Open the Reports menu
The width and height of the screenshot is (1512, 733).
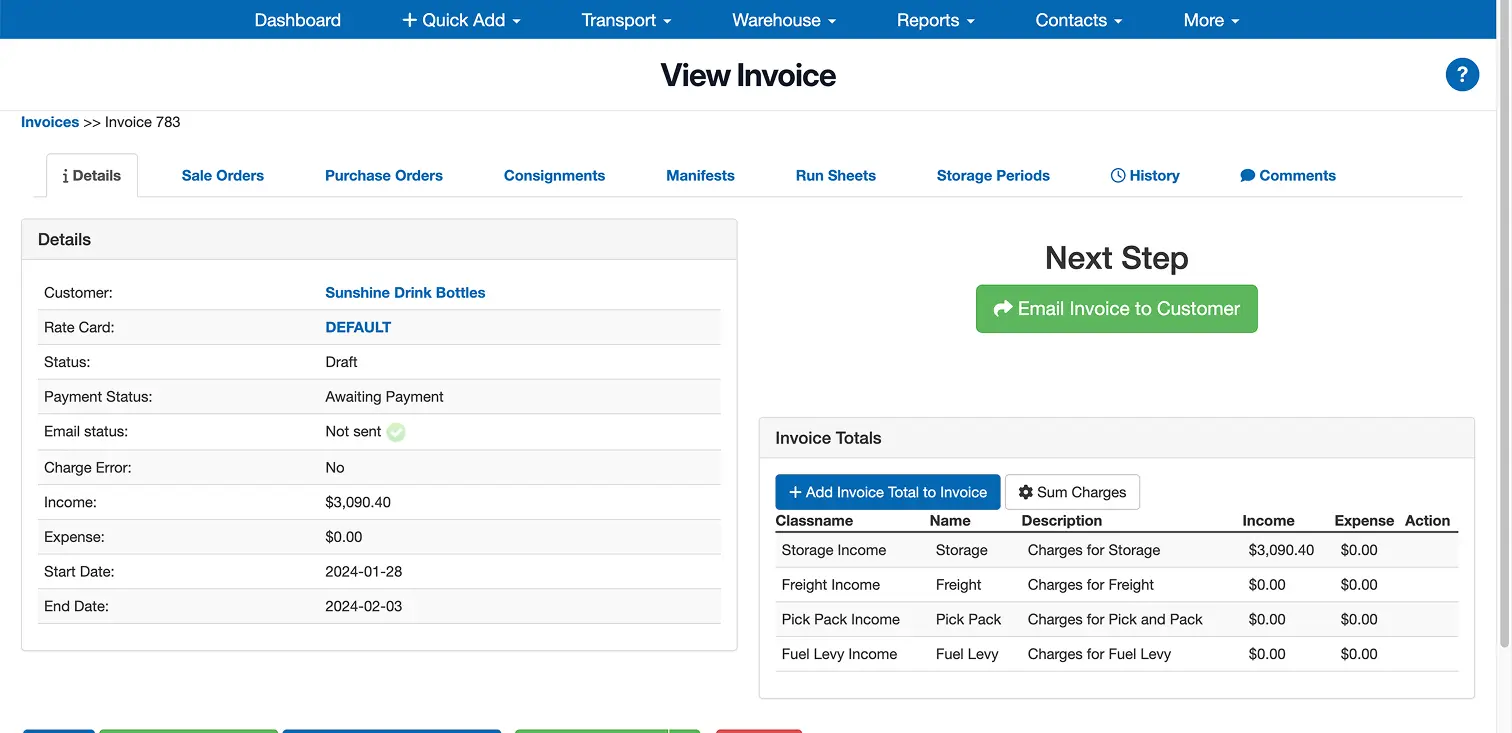(x=934, y=19)
